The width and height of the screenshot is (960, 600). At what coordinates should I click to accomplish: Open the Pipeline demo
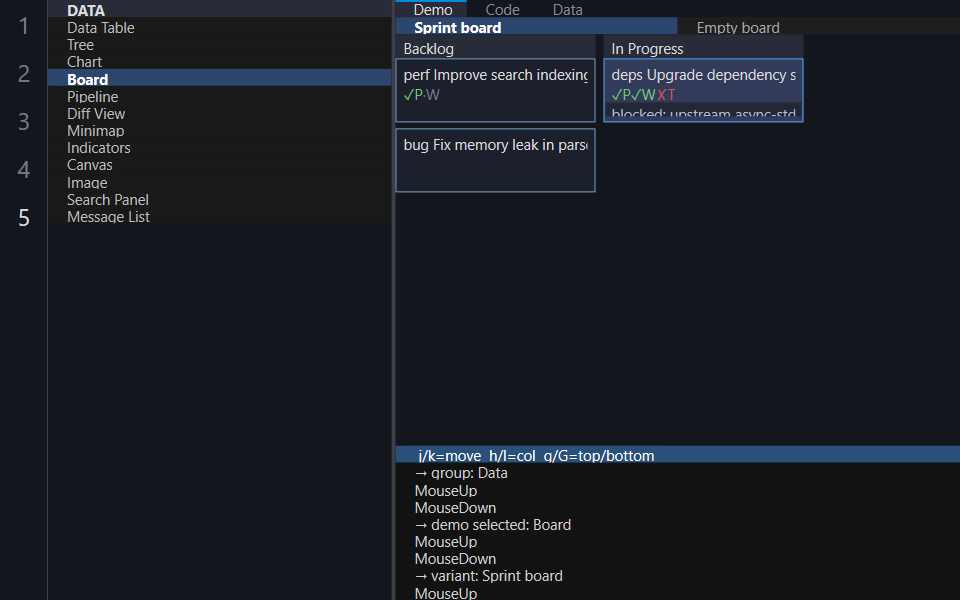click(x=219, y=96)
